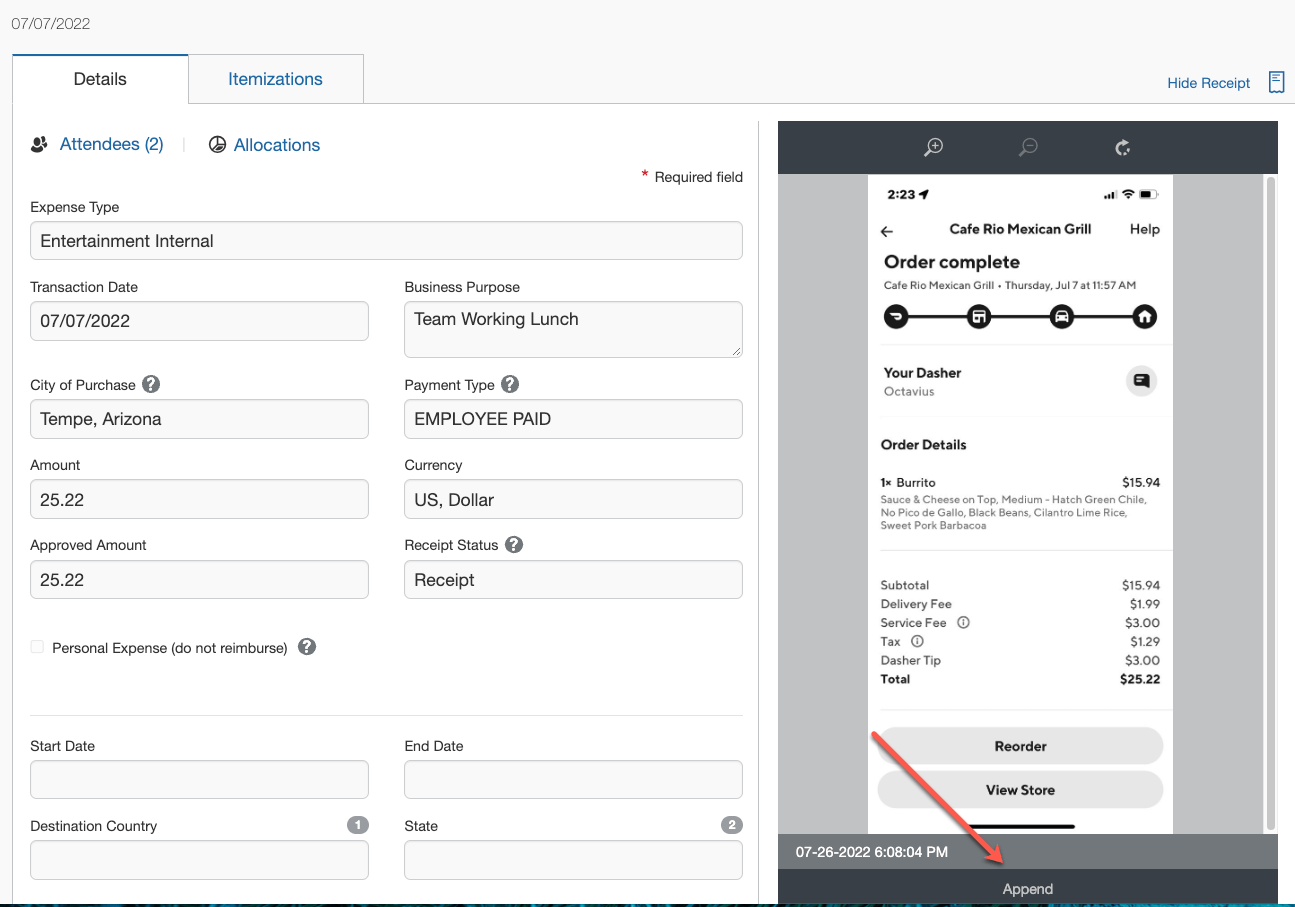Open the Currency dropdown

pyautogui.click(x=572, y=498)
